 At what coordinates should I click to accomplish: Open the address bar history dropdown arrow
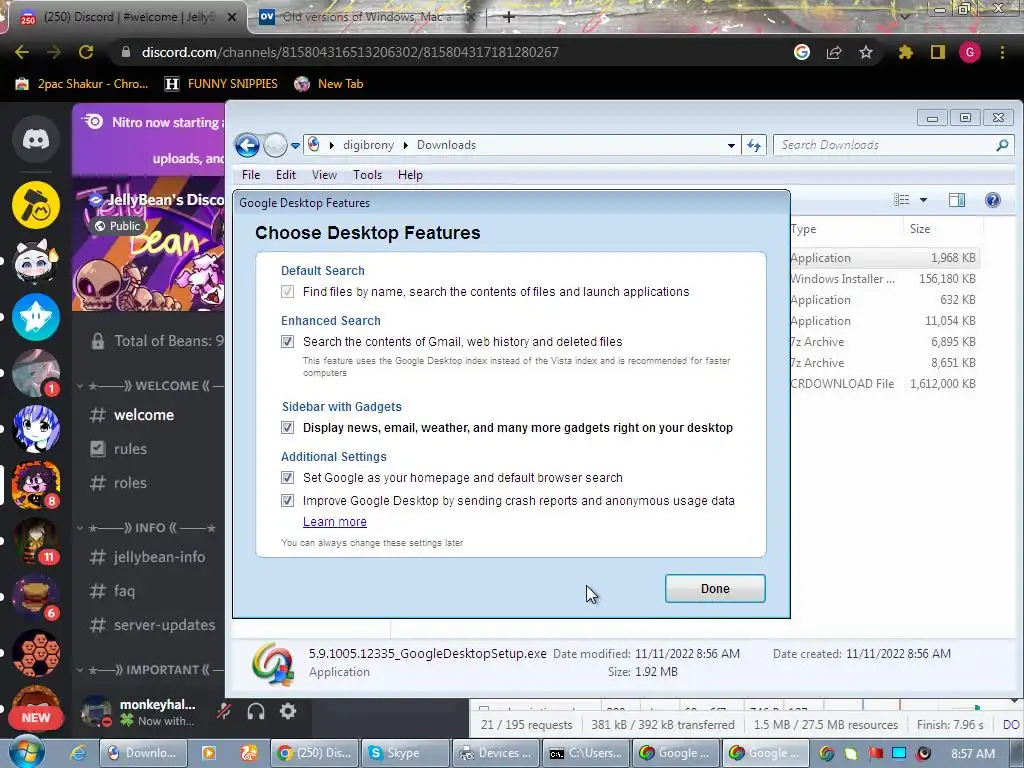coord(731,146)
